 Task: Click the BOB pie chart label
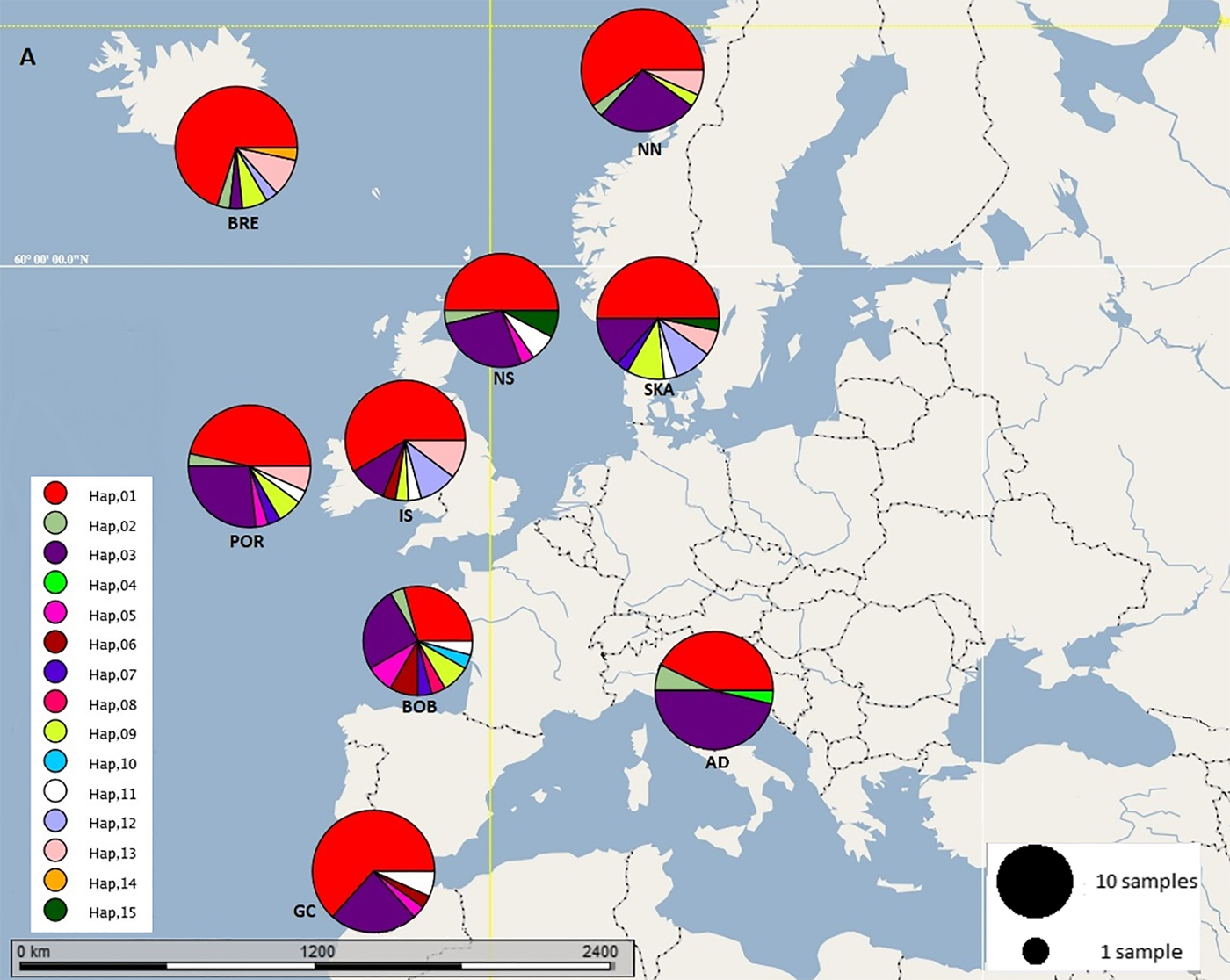point(419,707)
